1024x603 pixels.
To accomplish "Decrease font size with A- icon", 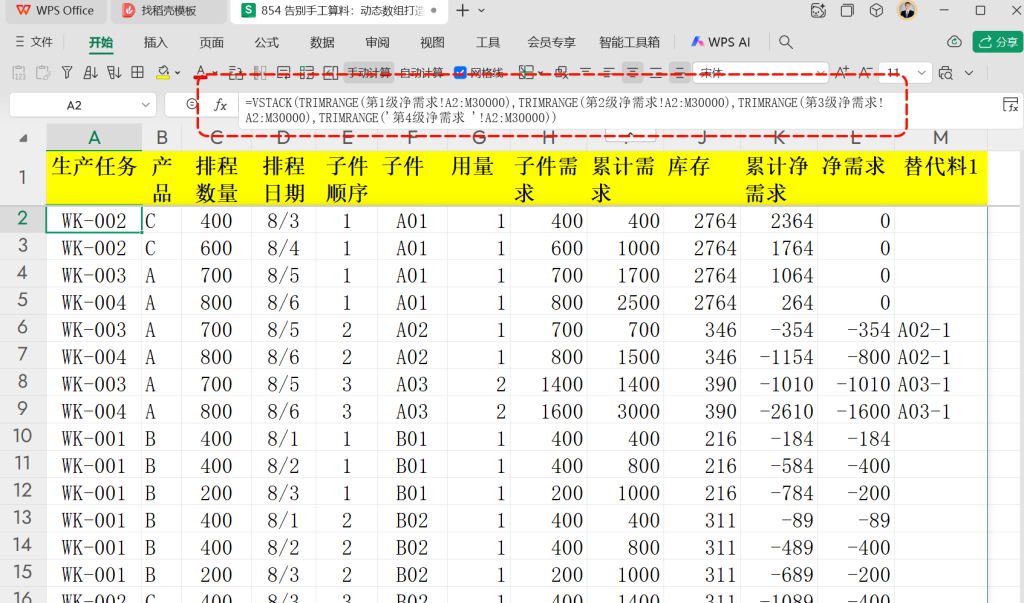I will click(865, 73).
